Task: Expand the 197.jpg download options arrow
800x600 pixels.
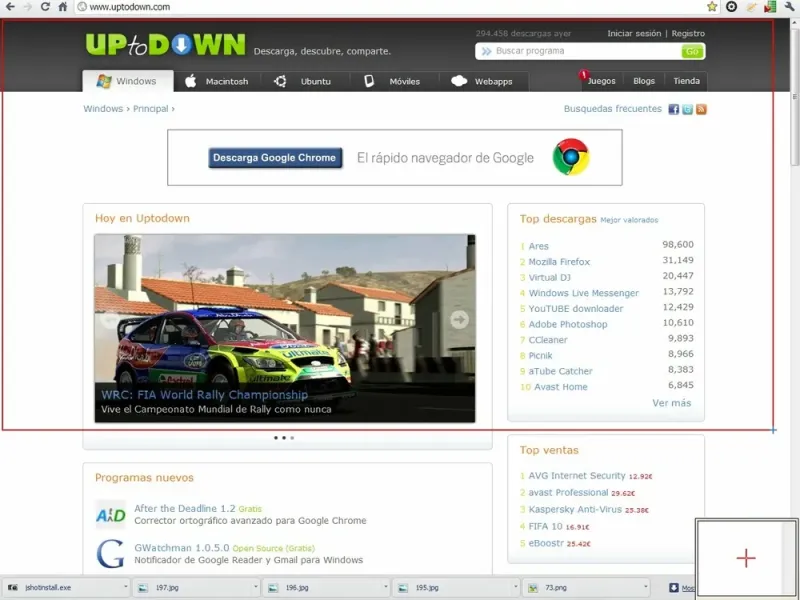Action: pos(256,587)
